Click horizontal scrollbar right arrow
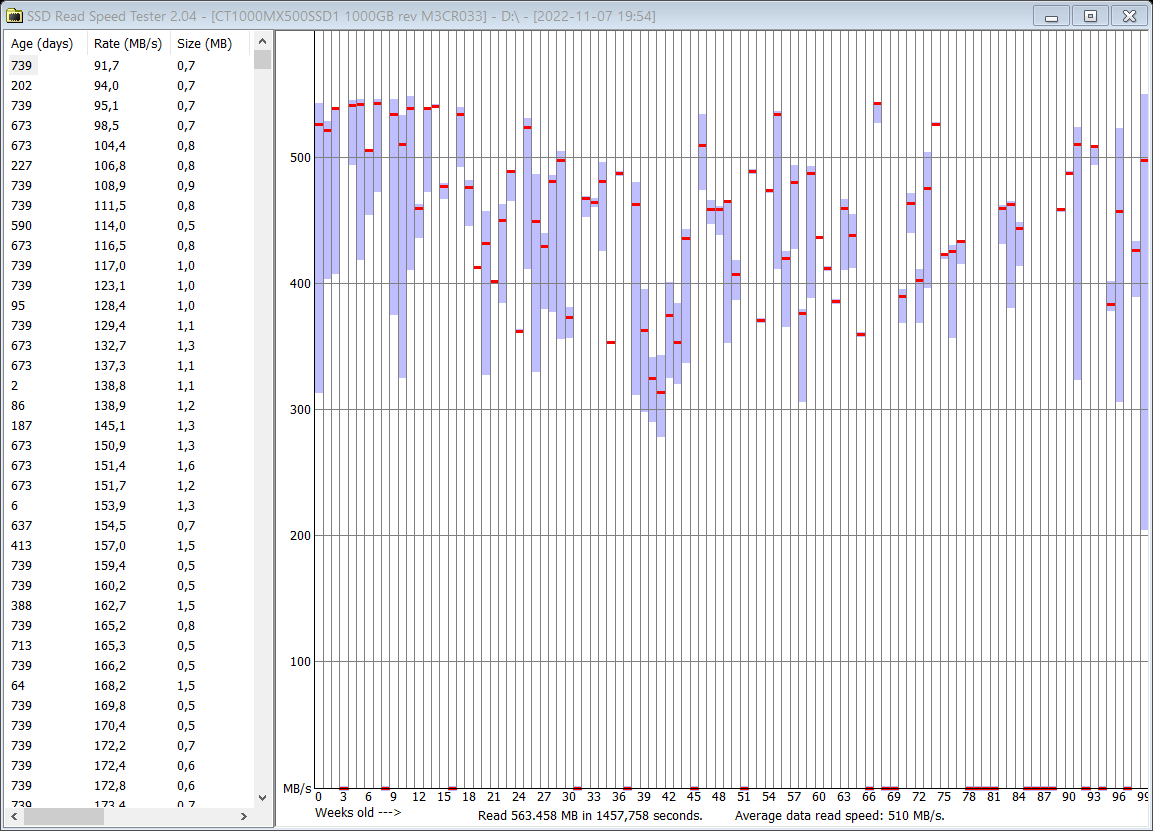1153x831 pixels. (x=243, y=816)
